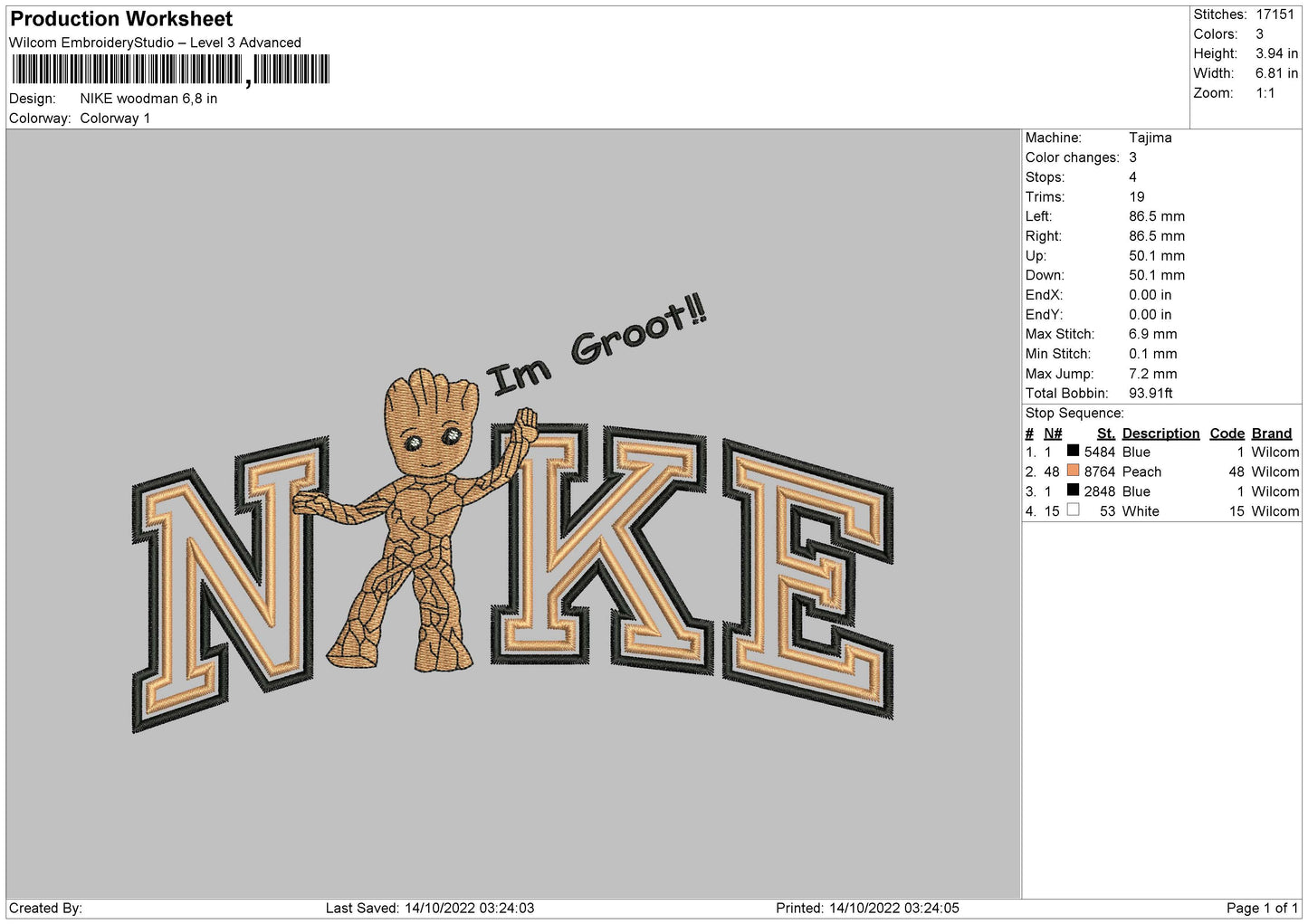Click the 'Stops:' label
The image size is (1308, 924).
click(1045, 177)
